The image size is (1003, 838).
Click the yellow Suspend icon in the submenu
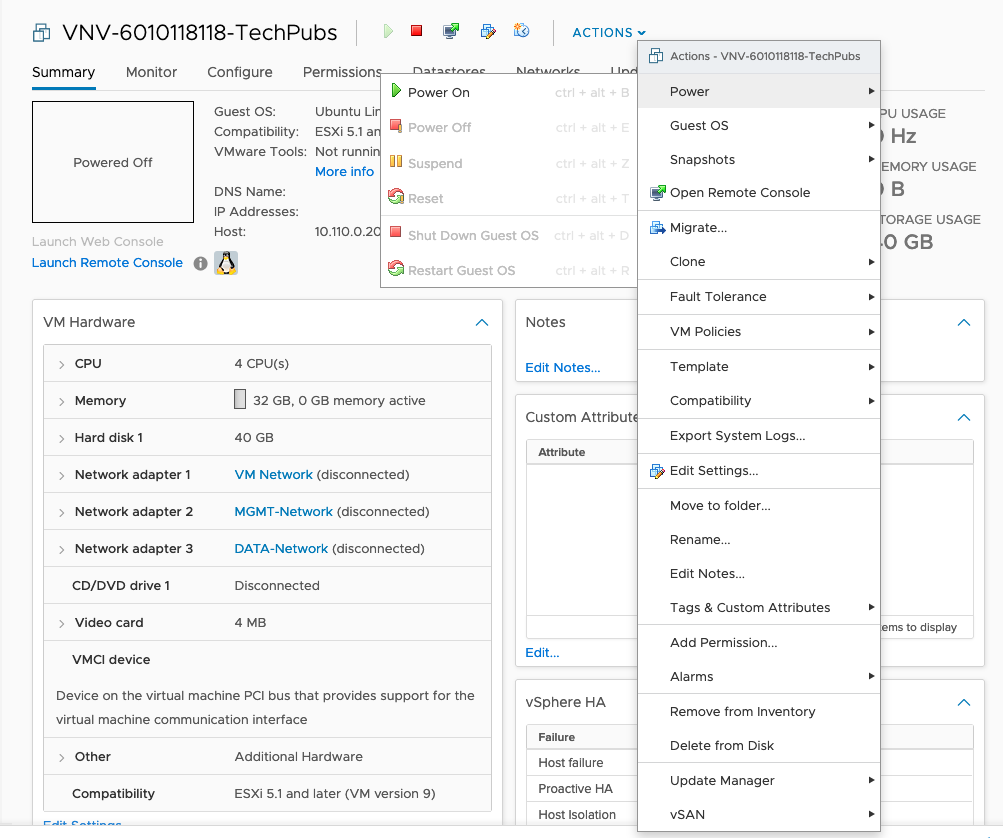point(396,162)
